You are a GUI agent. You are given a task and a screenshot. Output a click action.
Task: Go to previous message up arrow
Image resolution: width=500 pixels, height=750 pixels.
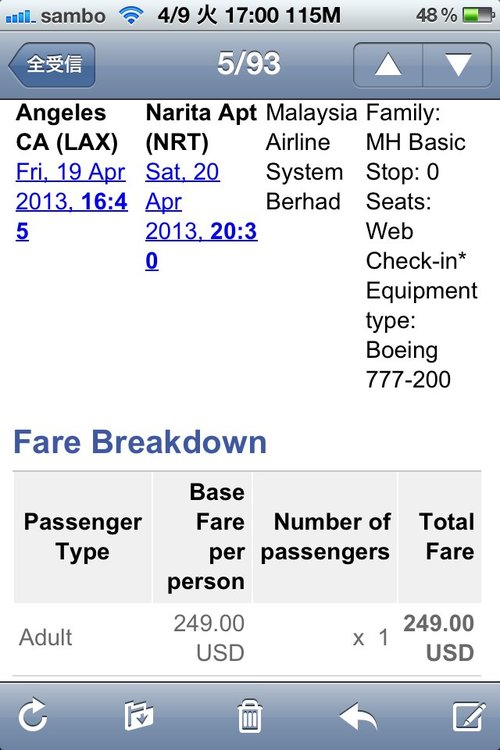point(388,65)
